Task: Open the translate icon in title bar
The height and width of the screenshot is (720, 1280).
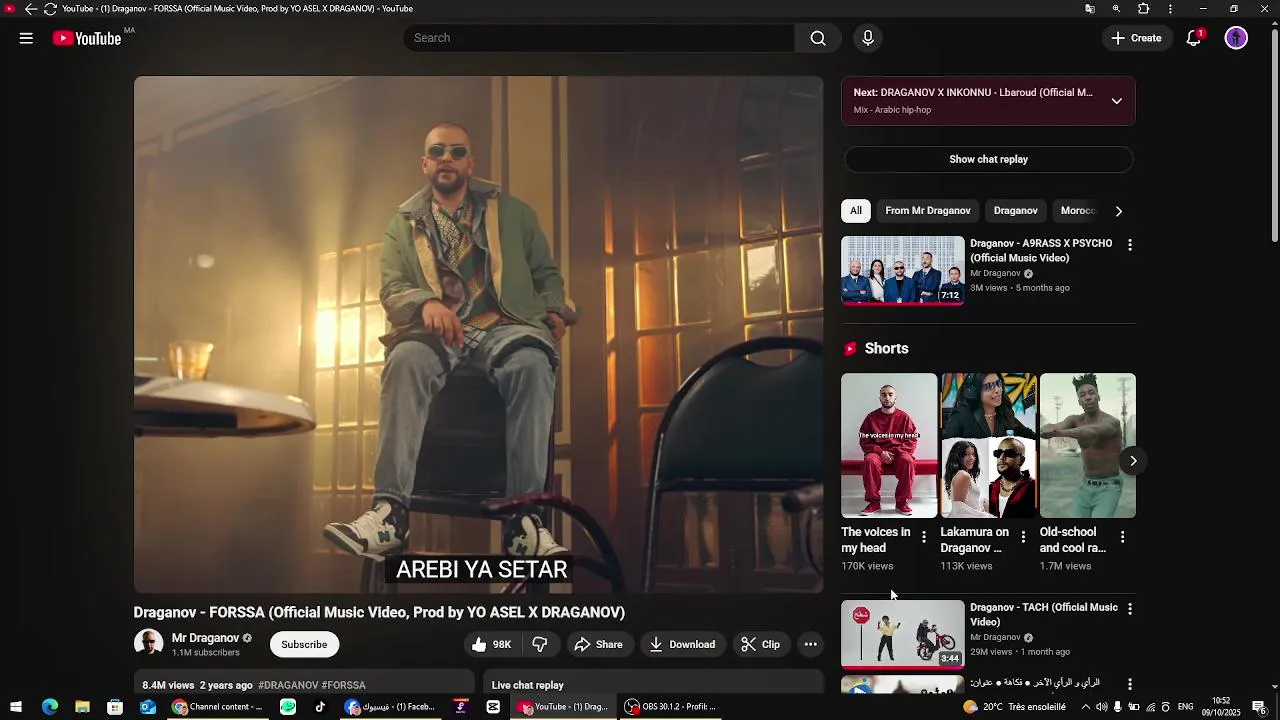Action: tap(1090, 9)
